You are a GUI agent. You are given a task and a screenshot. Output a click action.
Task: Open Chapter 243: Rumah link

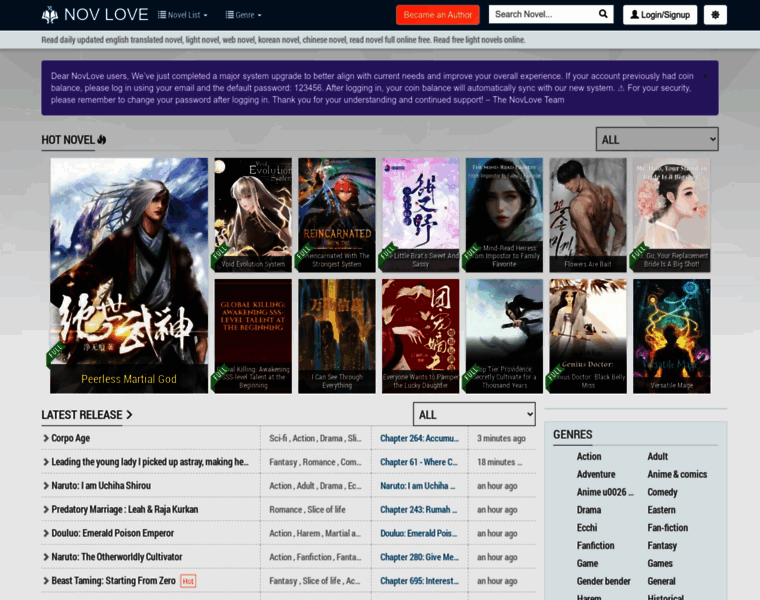point(419,509)
